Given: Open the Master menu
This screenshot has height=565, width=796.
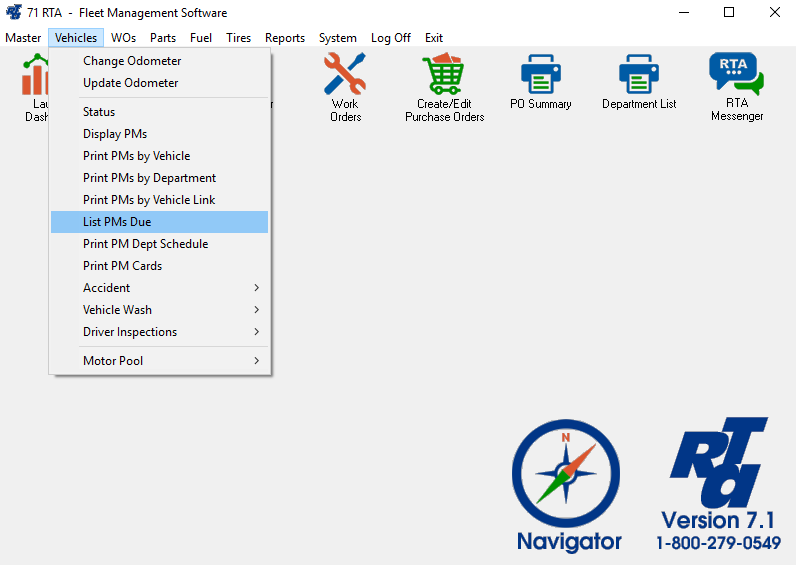Looking at the screenshot, I should tap(23, 38).
